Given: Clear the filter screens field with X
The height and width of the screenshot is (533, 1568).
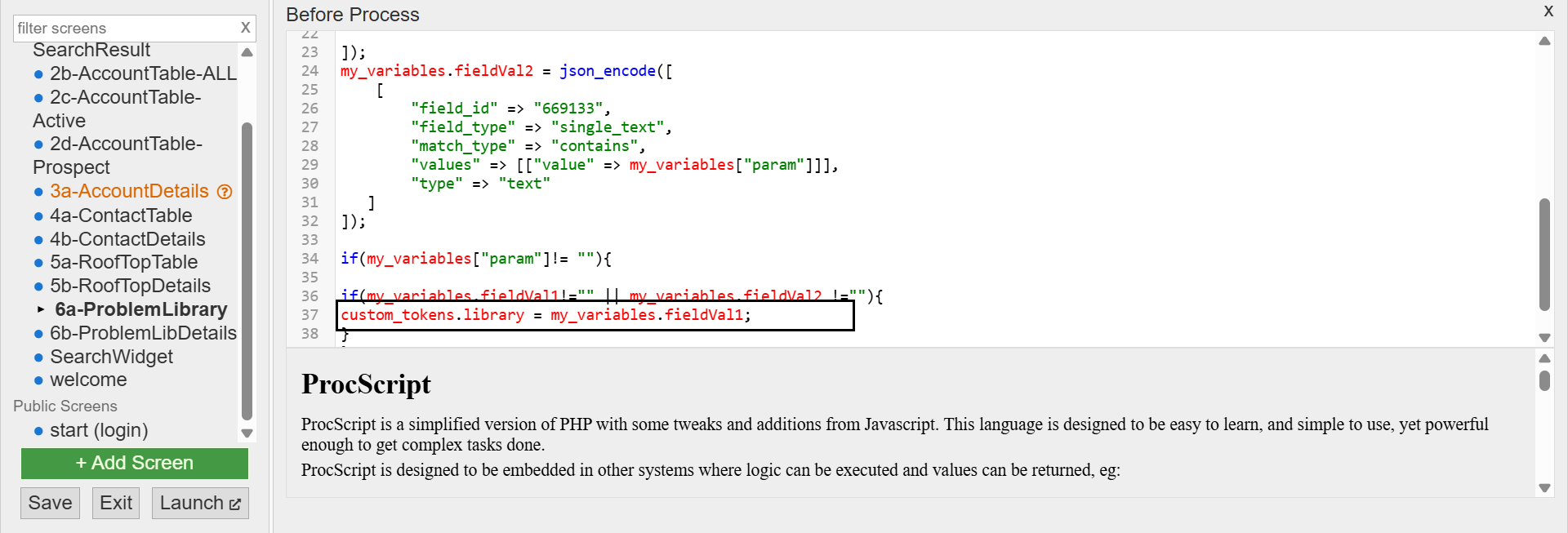Looking at the screenshot, I should click(x=245, y=28).
